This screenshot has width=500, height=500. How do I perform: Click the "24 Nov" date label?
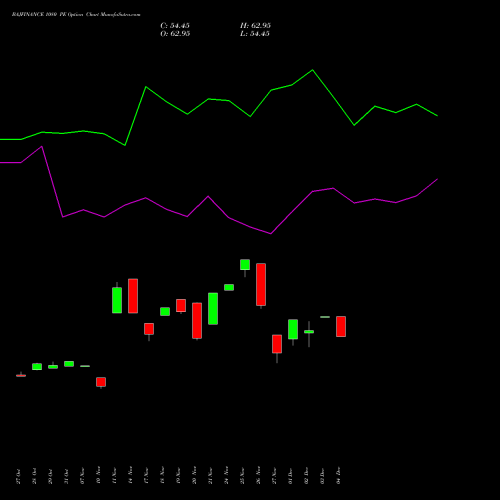point(226,475)
